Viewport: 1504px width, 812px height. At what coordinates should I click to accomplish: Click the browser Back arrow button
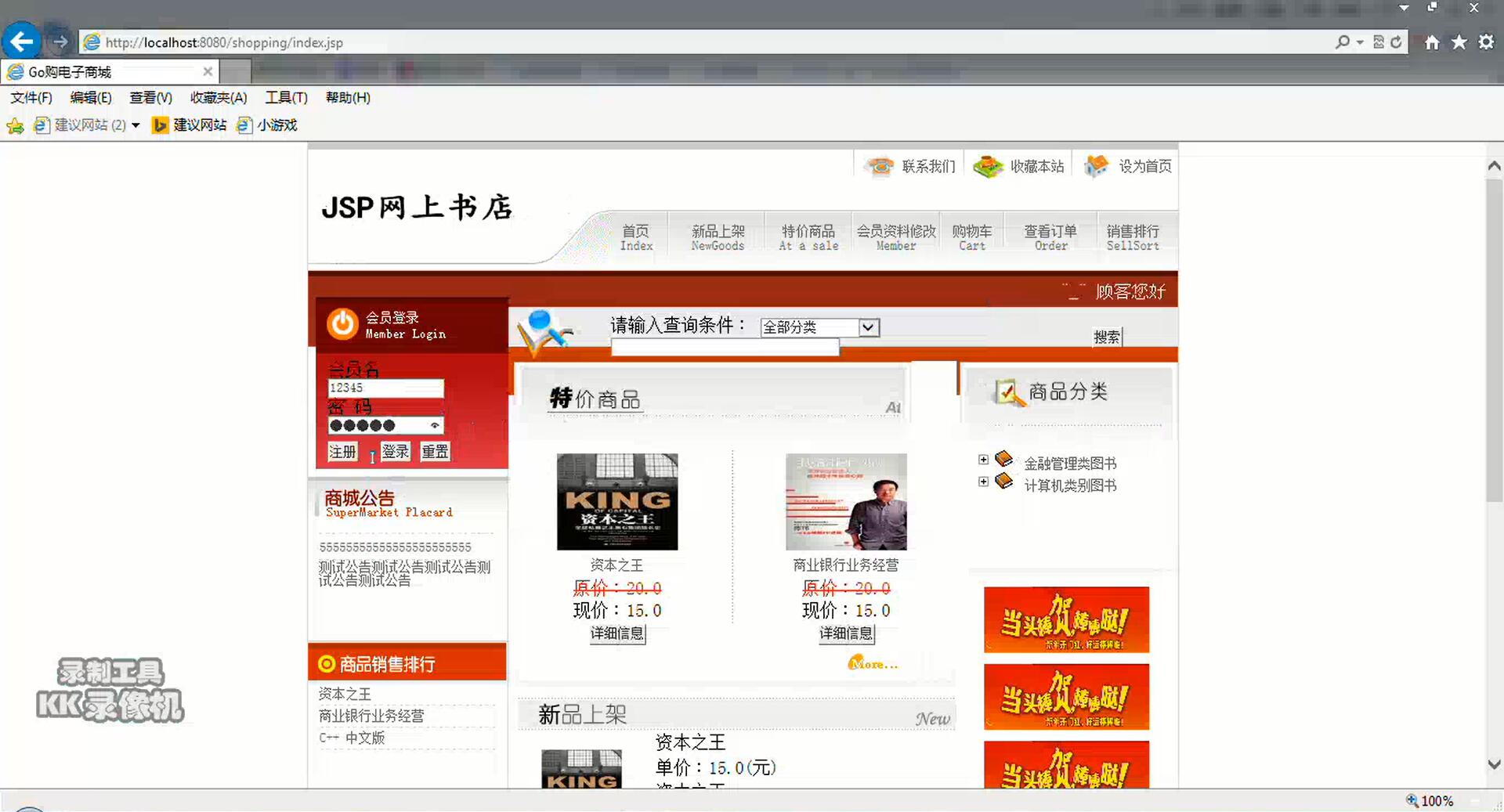tap(21, 42)
